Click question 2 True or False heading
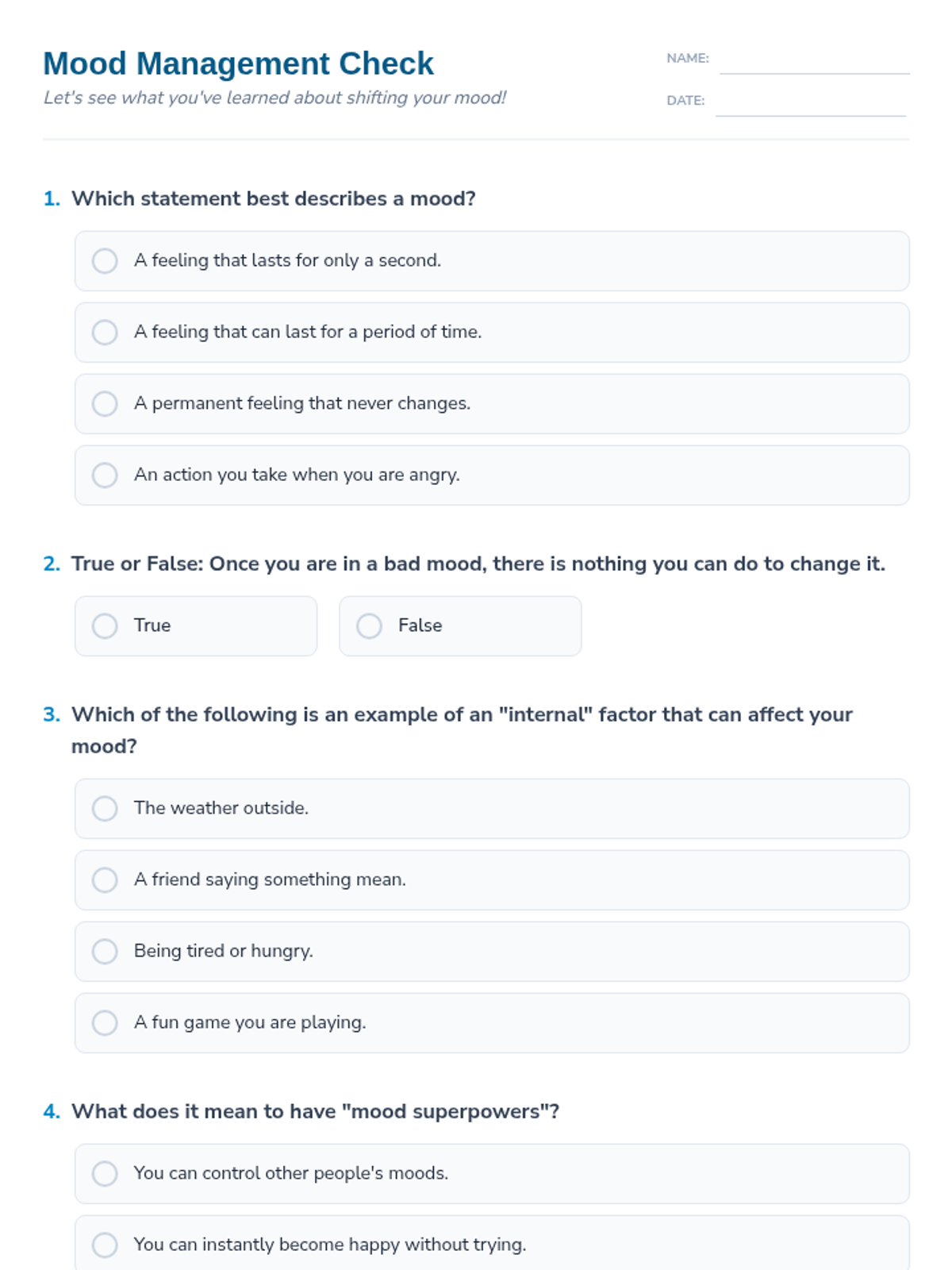Image resolution: width=952 pixels, height=1270 pixels. click(478, 564)
